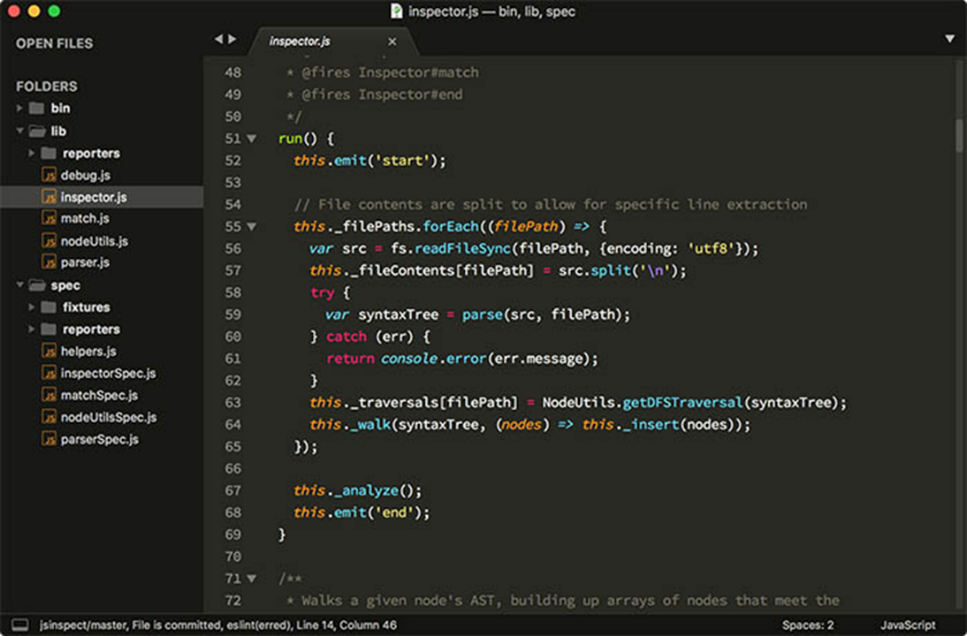
Task: Click the OPEN FILES sidebar heading
Action: [54, 43]
